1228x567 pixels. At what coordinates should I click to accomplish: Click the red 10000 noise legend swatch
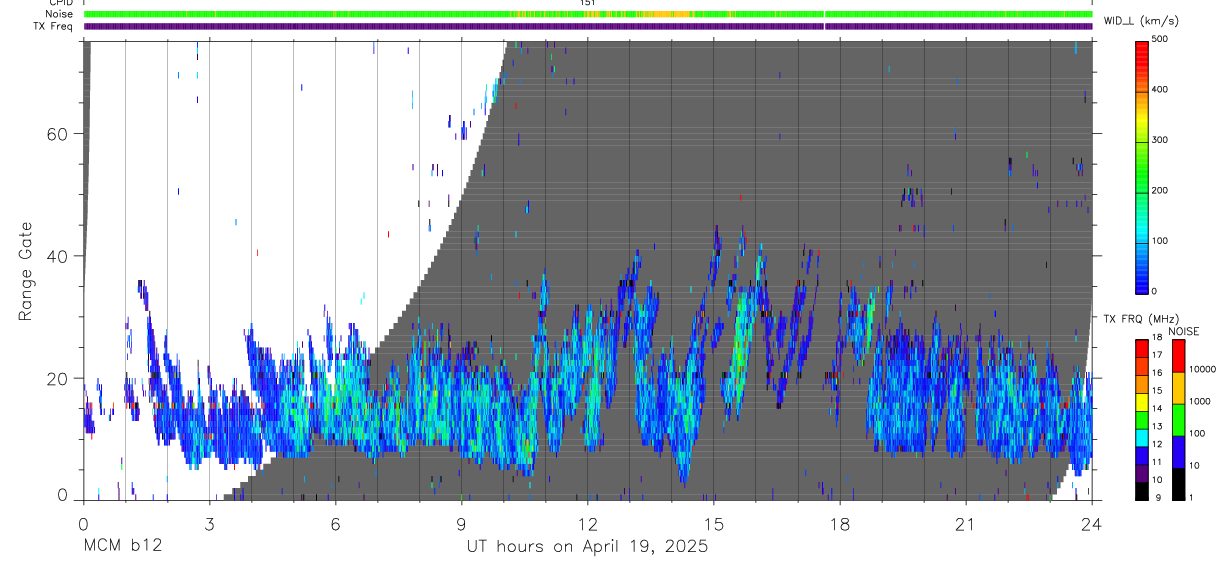(x=1178, y=356)
